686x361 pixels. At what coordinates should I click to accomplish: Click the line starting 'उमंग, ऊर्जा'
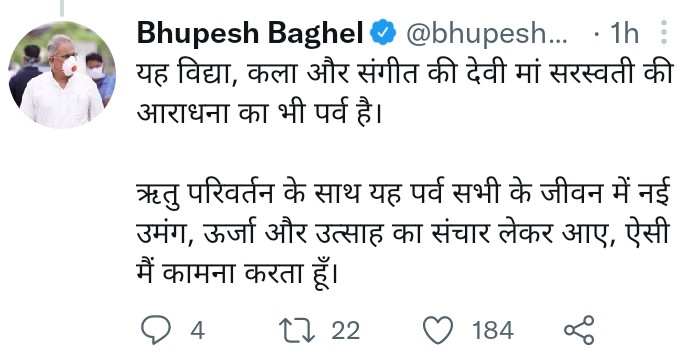click(x=403, y=233)
